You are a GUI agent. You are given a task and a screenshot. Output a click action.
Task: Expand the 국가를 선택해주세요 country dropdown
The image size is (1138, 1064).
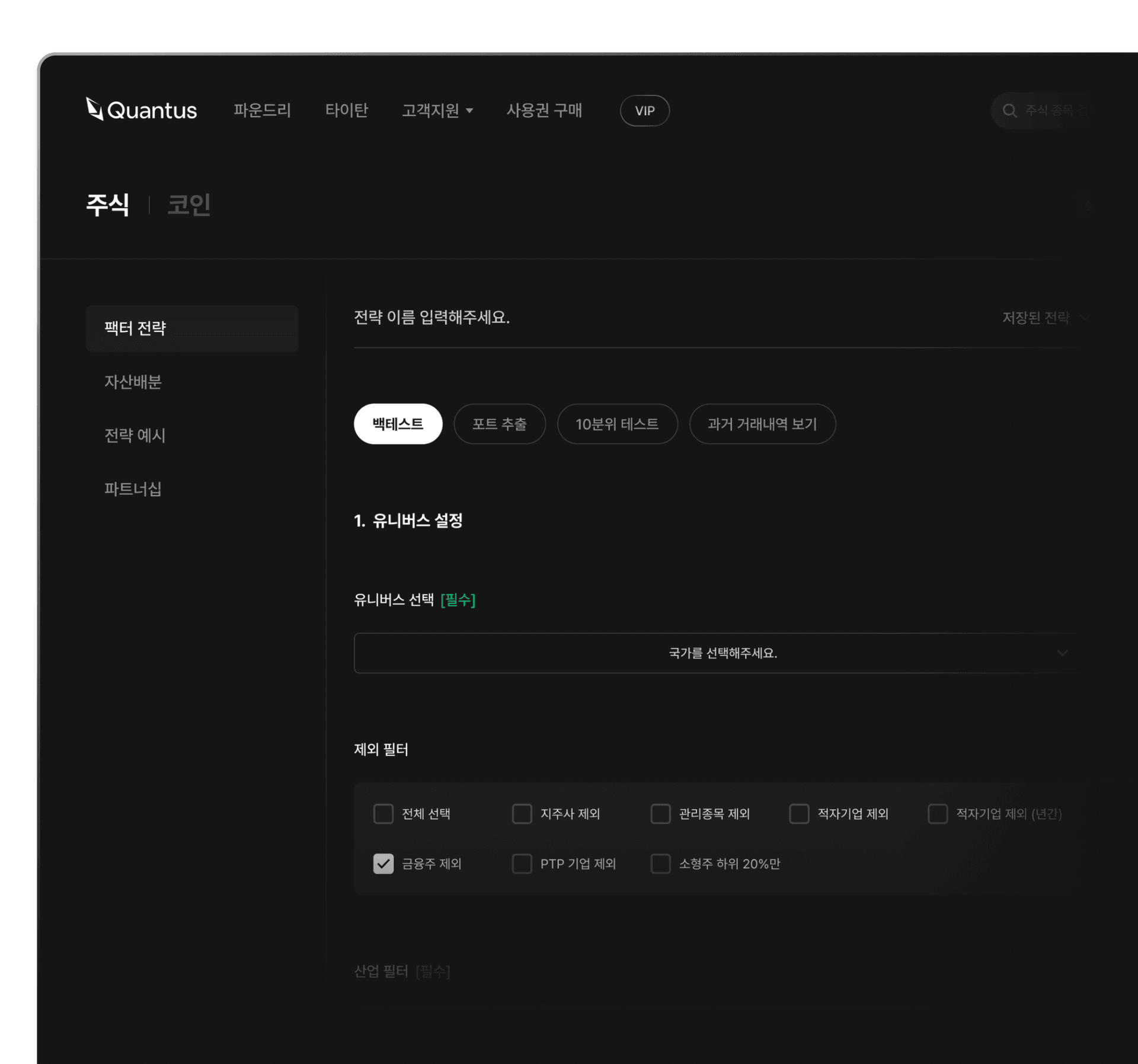(722, 653)
